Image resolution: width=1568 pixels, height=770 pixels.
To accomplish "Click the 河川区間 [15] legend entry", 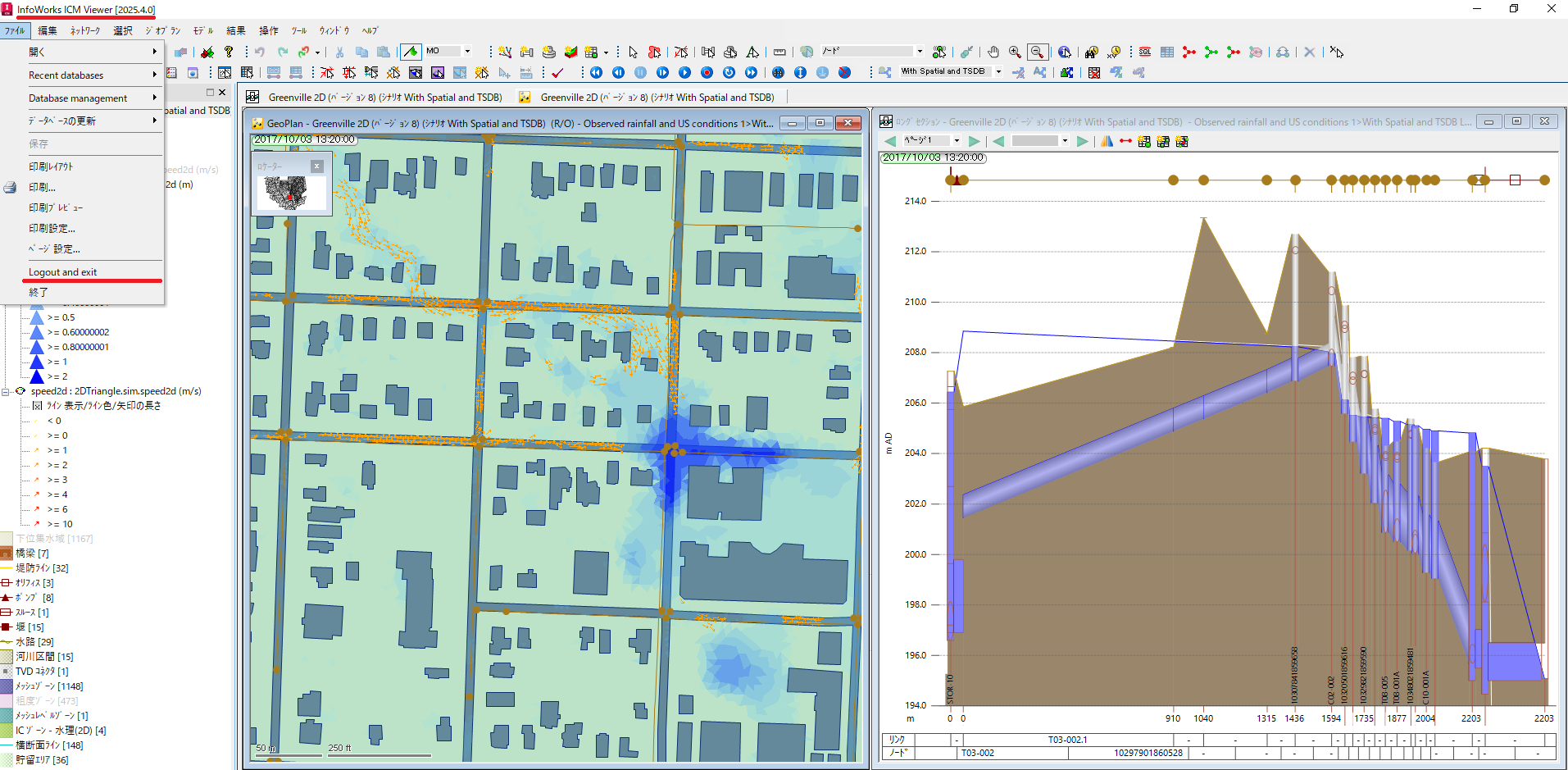I will (44, 657).
